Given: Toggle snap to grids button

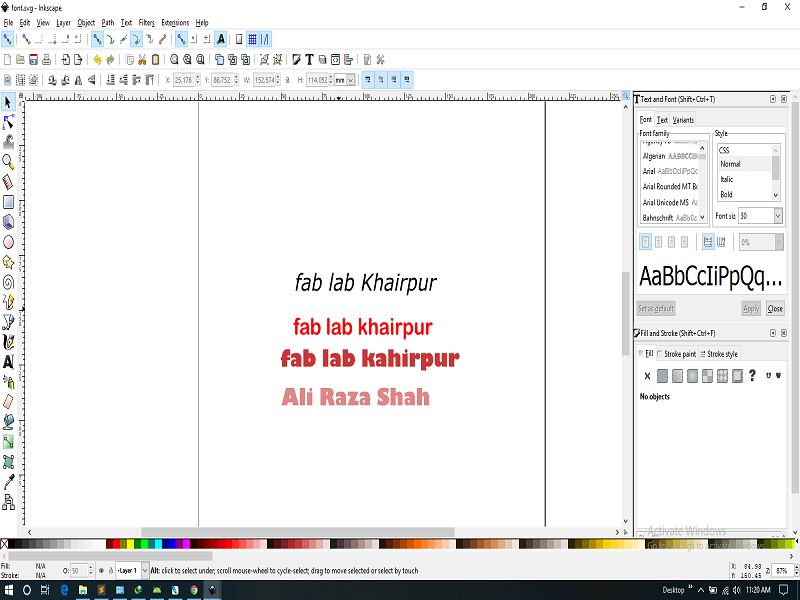Looking at the screenshot, I should 252,39.
